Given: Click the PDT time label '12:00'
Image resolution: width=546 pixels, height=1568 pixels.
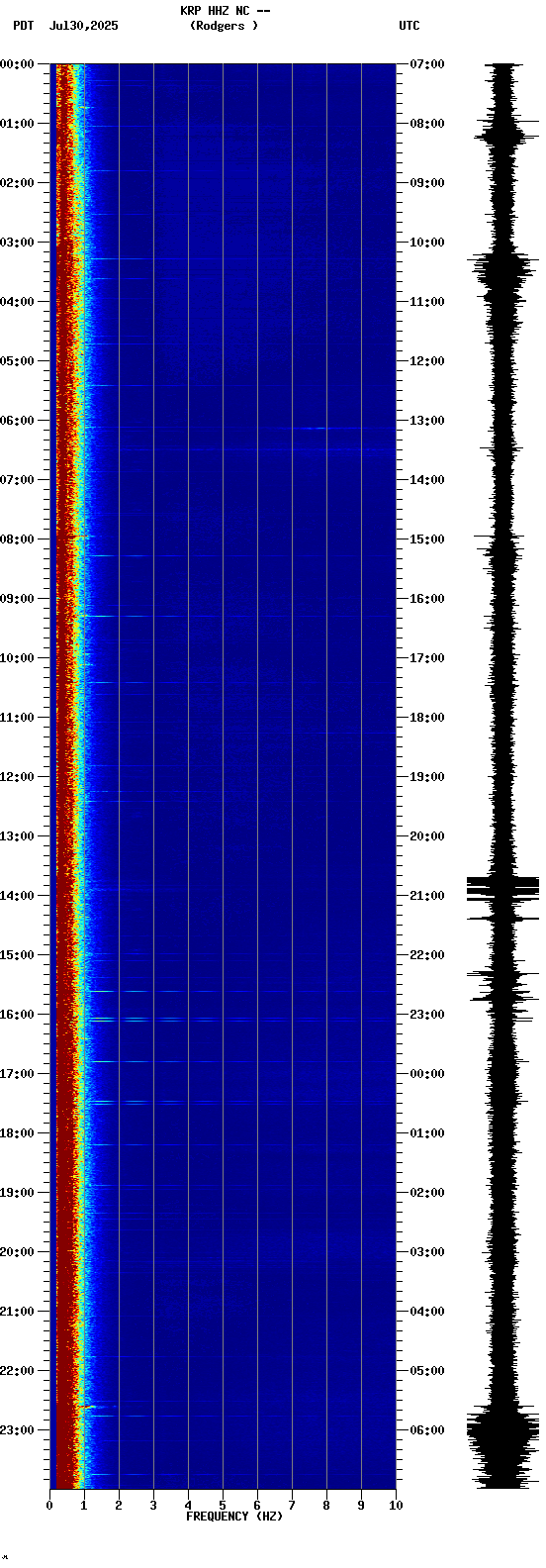Looking at the screenshot, I should pos(17,777).
